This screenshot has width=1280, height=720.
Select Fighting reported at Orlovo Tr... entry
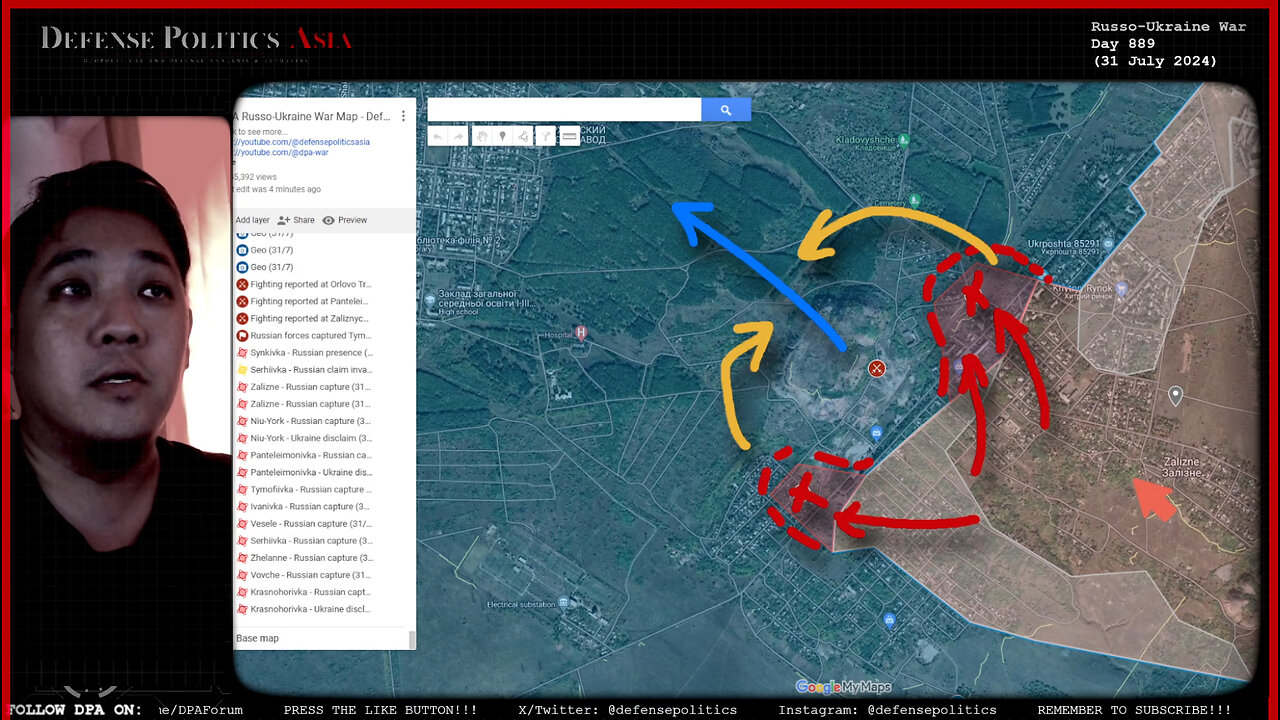[x=305, y=284]
